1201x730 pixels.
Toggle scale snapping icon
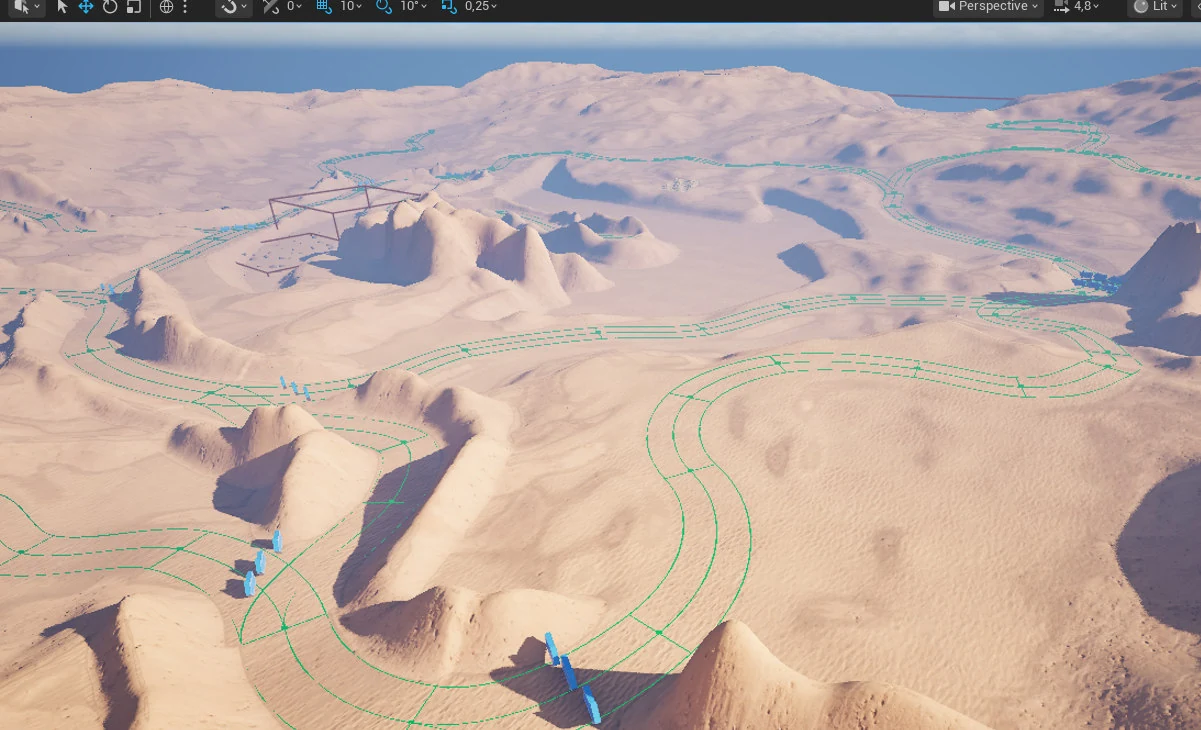(x=449, y=7)
